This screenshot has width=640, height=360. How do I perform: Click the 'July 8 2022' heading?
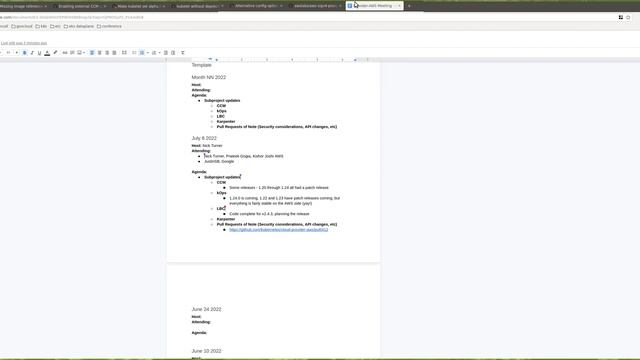204,138
